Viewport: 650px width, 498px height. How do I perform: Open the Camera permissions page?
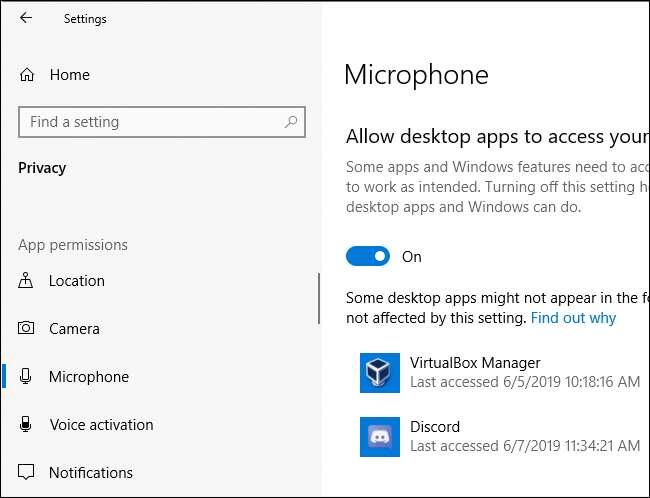[74, 329]
